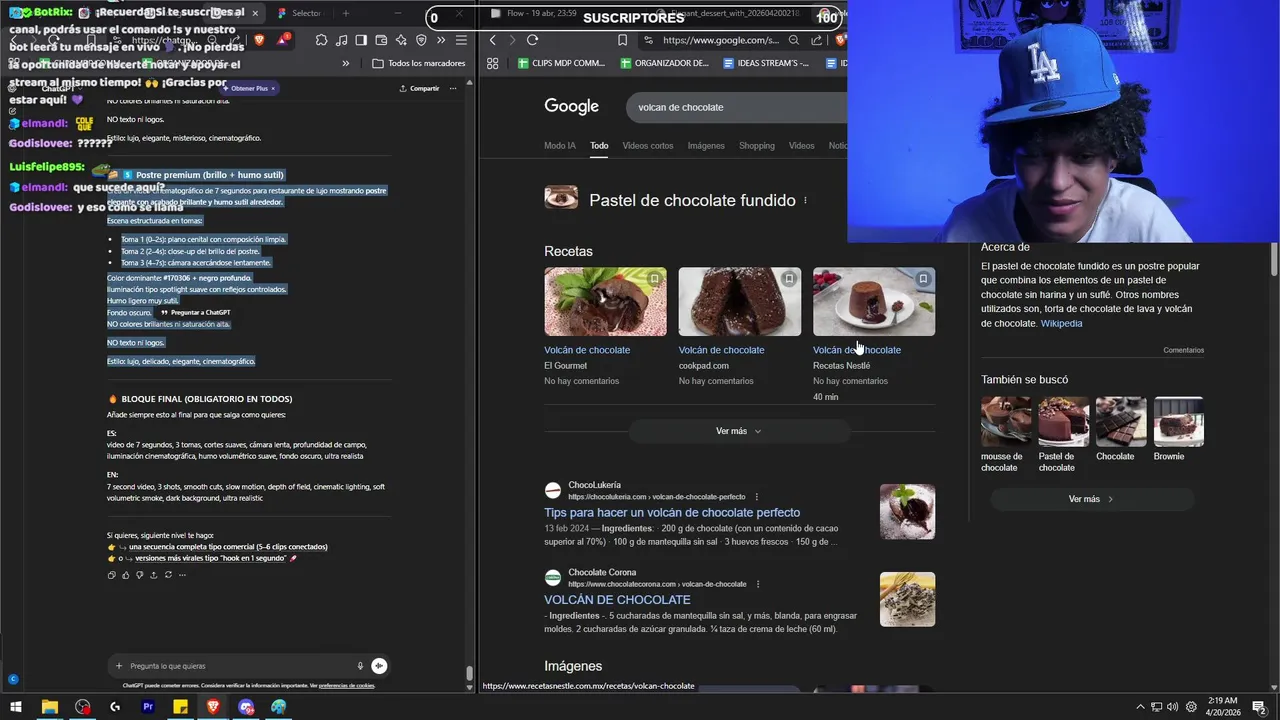Click zoom magnifier icon in Google address bar
This screenshot has height=720, width=1280.
click(x=794, y=40)
